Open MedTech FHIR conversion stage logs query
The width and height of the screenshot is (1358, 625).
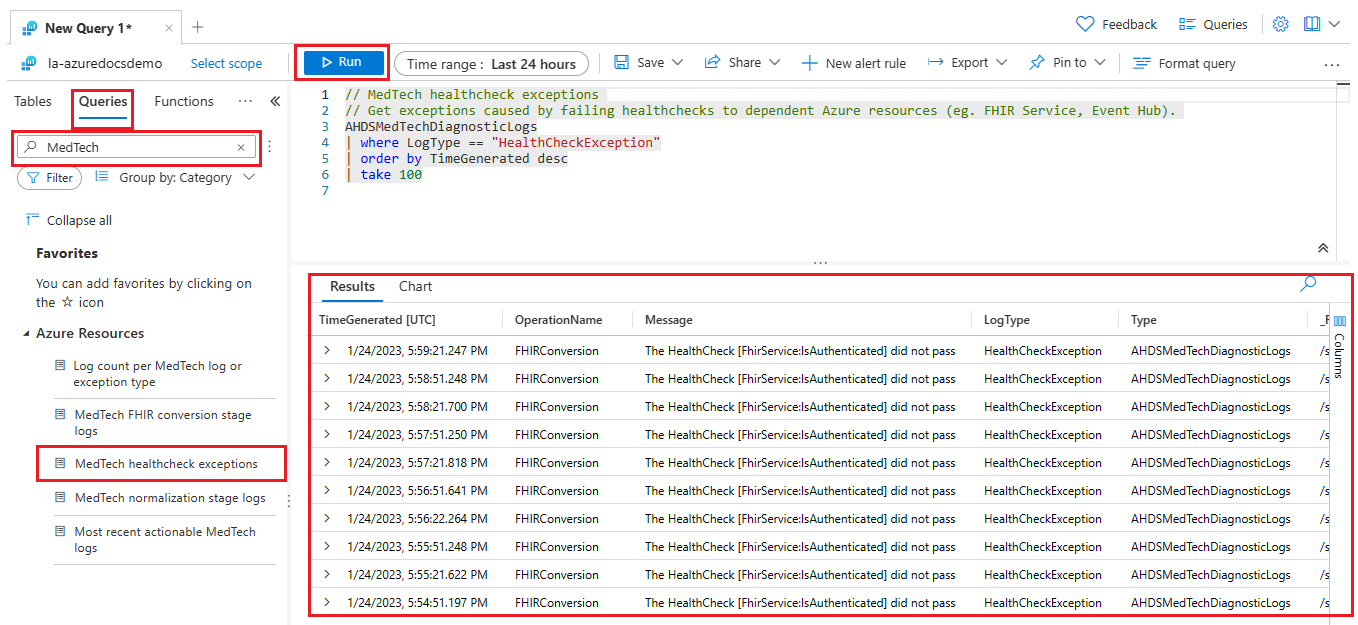click(163, 423)
